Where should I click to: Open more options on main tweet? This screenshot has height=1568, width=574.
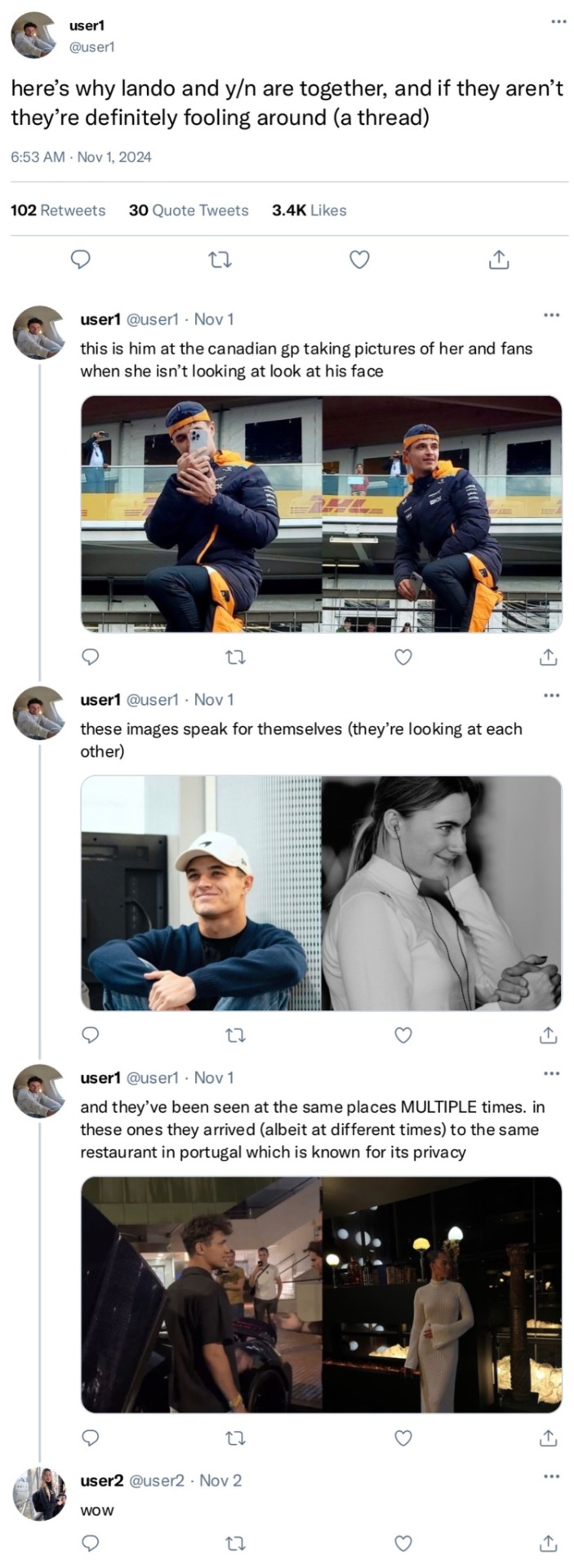[x=558, y=21]
